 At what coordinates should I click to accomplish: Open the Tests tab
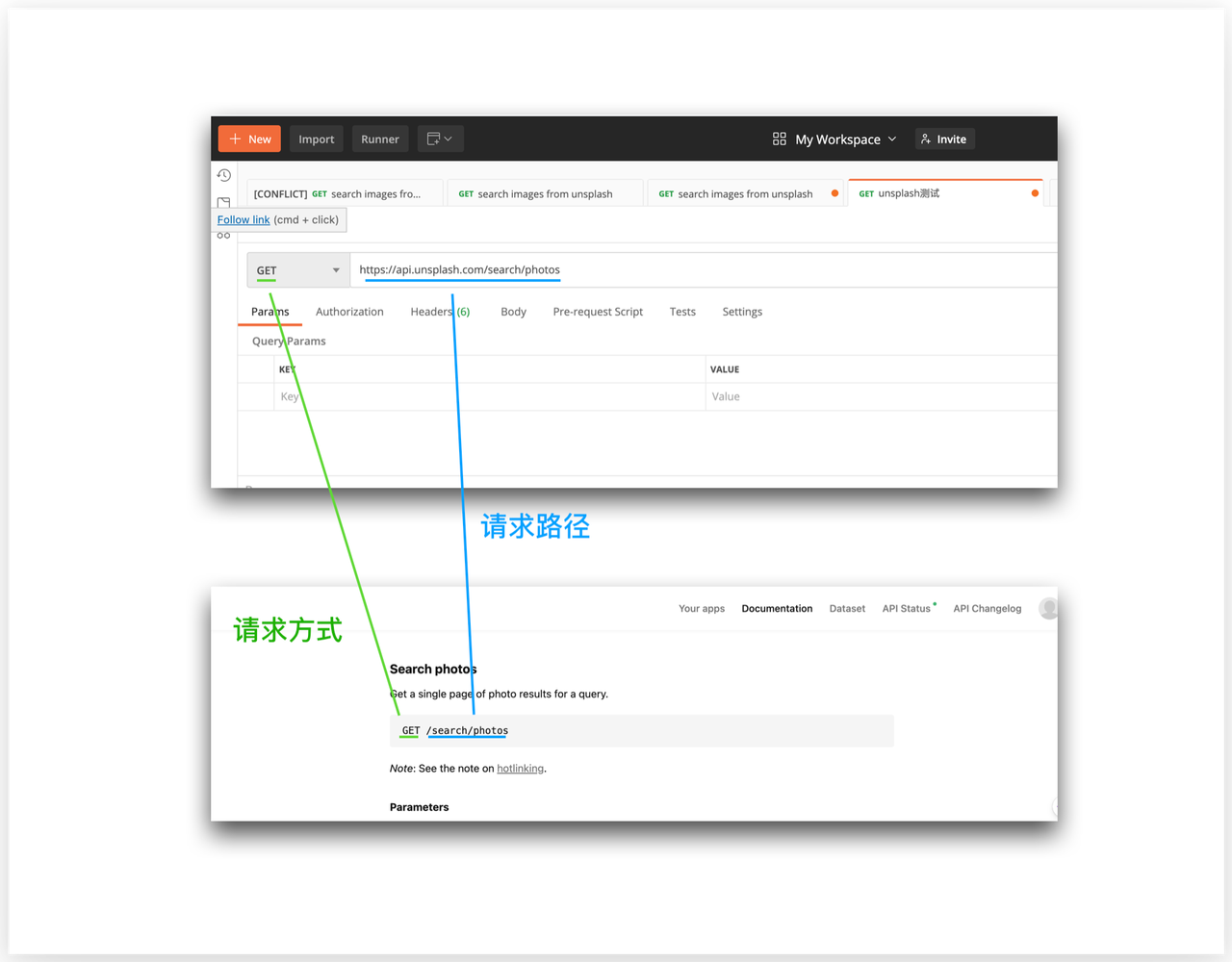[682, 312]
